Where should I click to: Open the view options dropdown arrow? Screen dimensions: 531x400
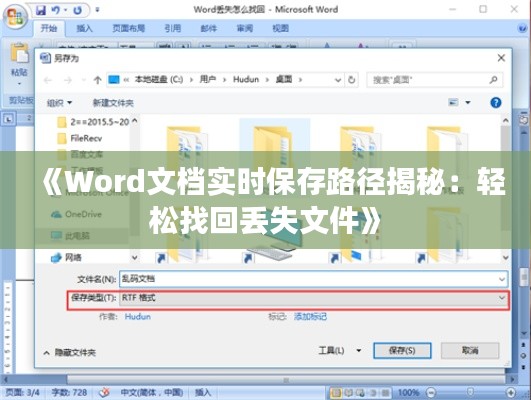[468, 102]
